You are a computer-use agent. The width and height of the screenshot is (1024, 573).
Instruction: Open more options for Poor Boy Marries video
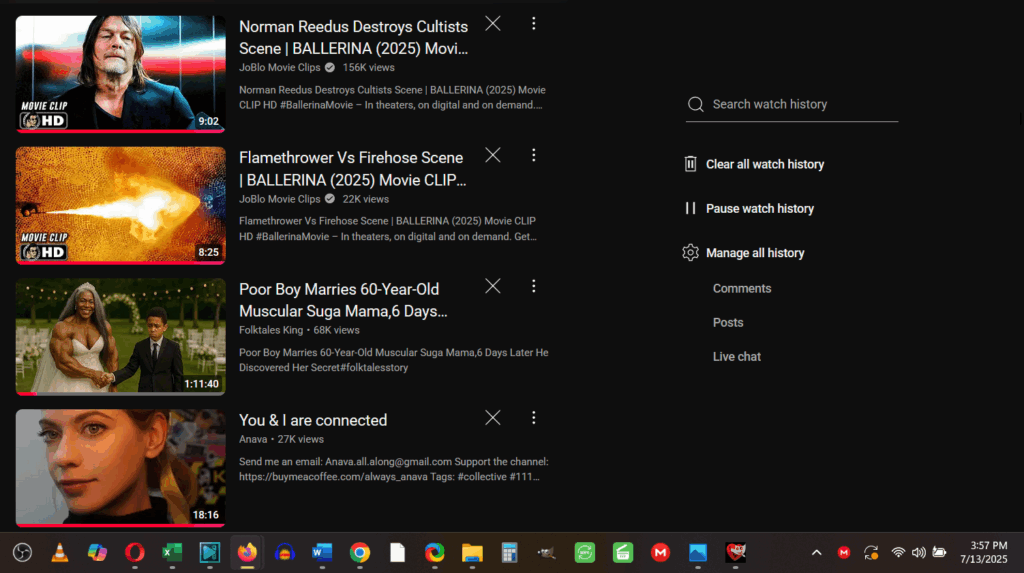pos(534,286)
